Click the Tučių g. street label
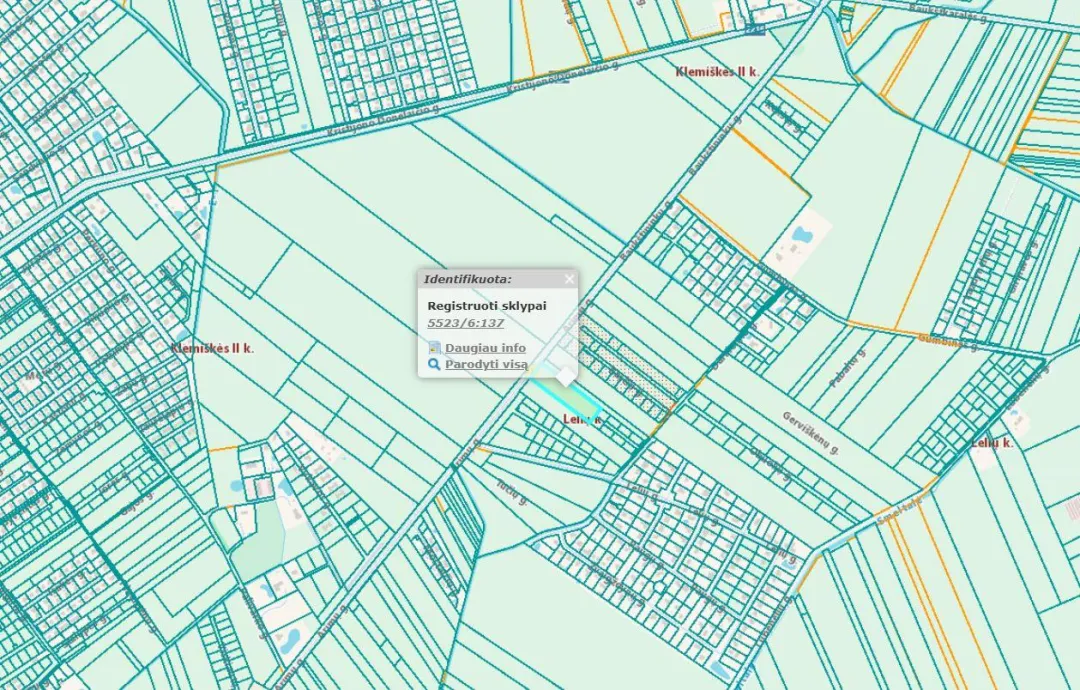The height and width of the screenshot is (690, 1080). point(511,492)
